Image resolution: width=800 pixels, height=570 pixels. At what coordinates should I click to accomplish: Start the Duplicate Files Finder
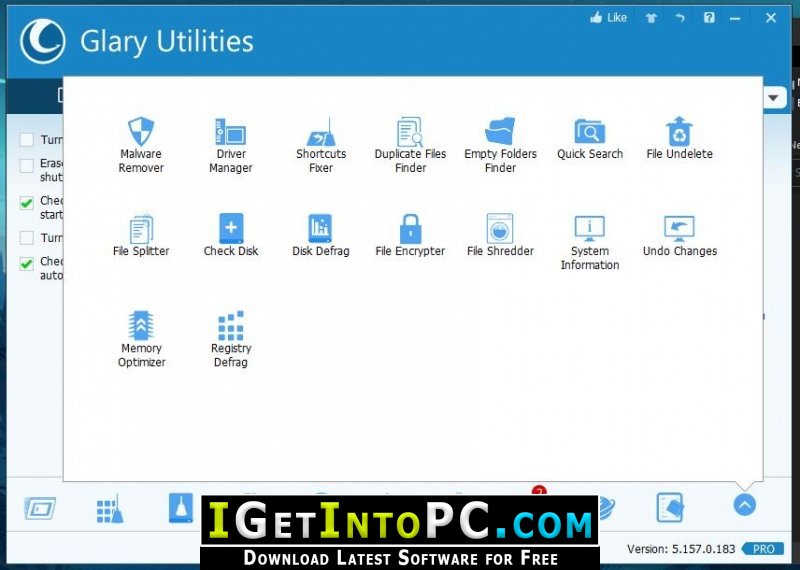pos(410,145)
